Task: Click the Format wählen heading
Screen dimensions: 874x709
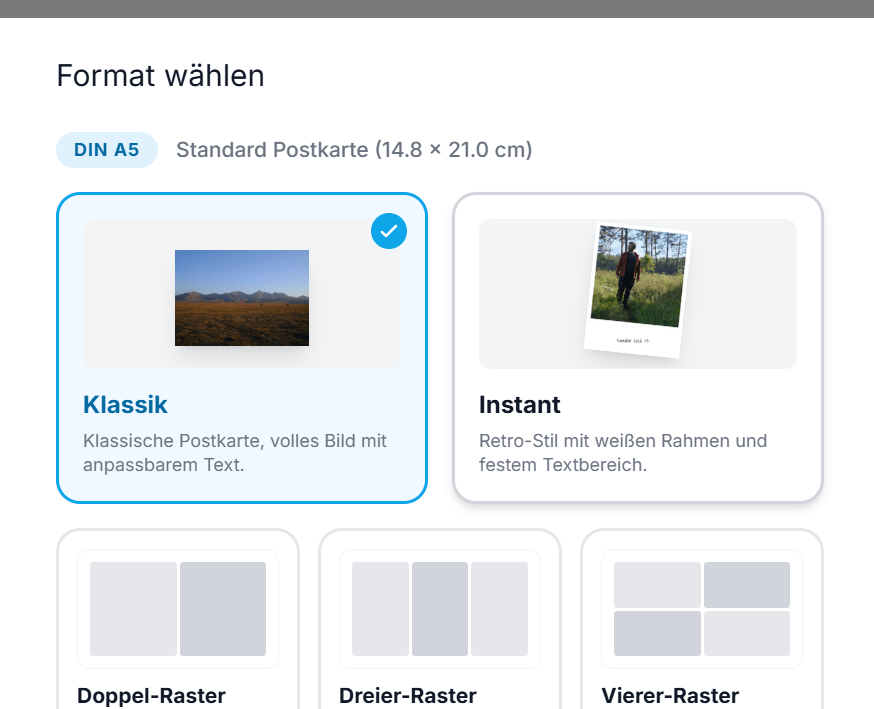Action: click(x=161, y=76)
